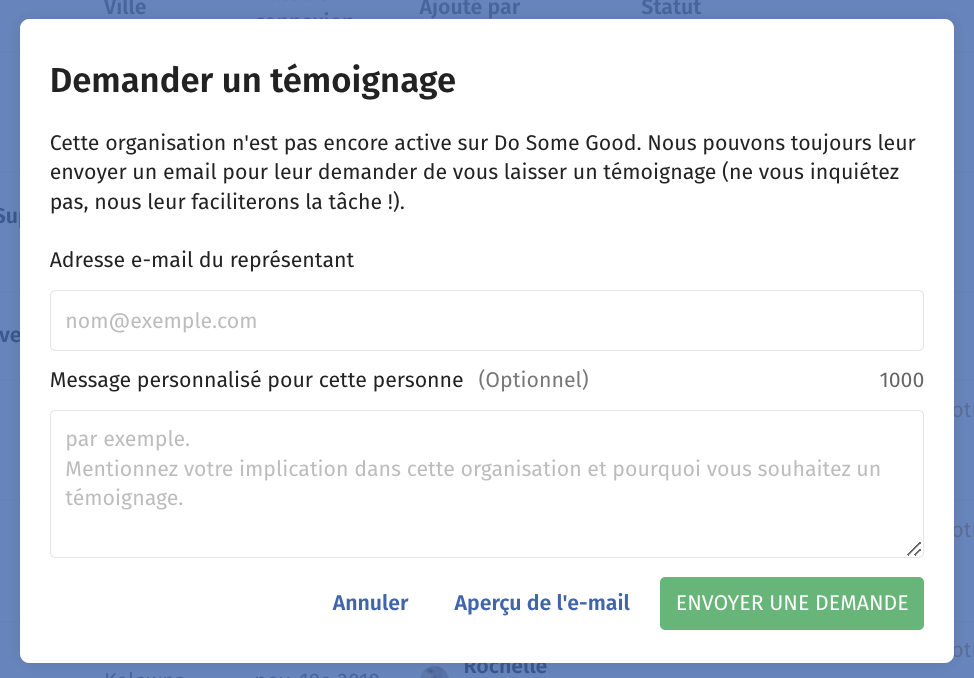Click into the personalized message textarea
Screen dimensions: 974x678
pos(486,483)
